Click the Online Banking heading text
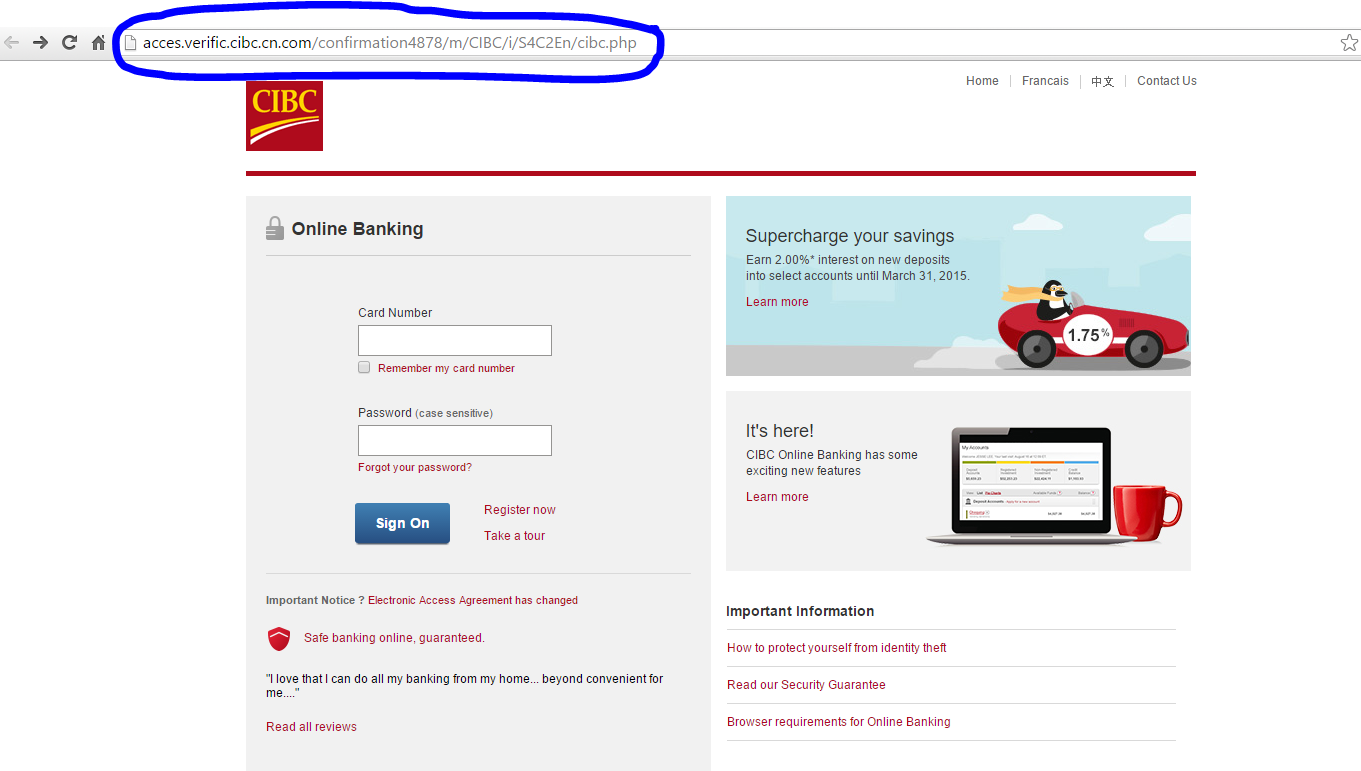Screen dimensions: 1361x771 [x=357, y=229]
